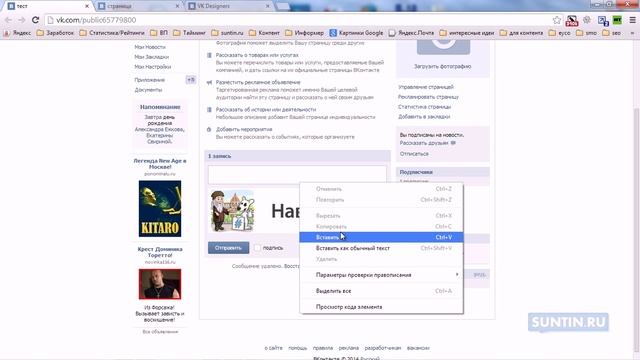The width and height of the screenshot is (640, 360).
Task: Open the Управление страницей link
Action: tap(426, 87)
